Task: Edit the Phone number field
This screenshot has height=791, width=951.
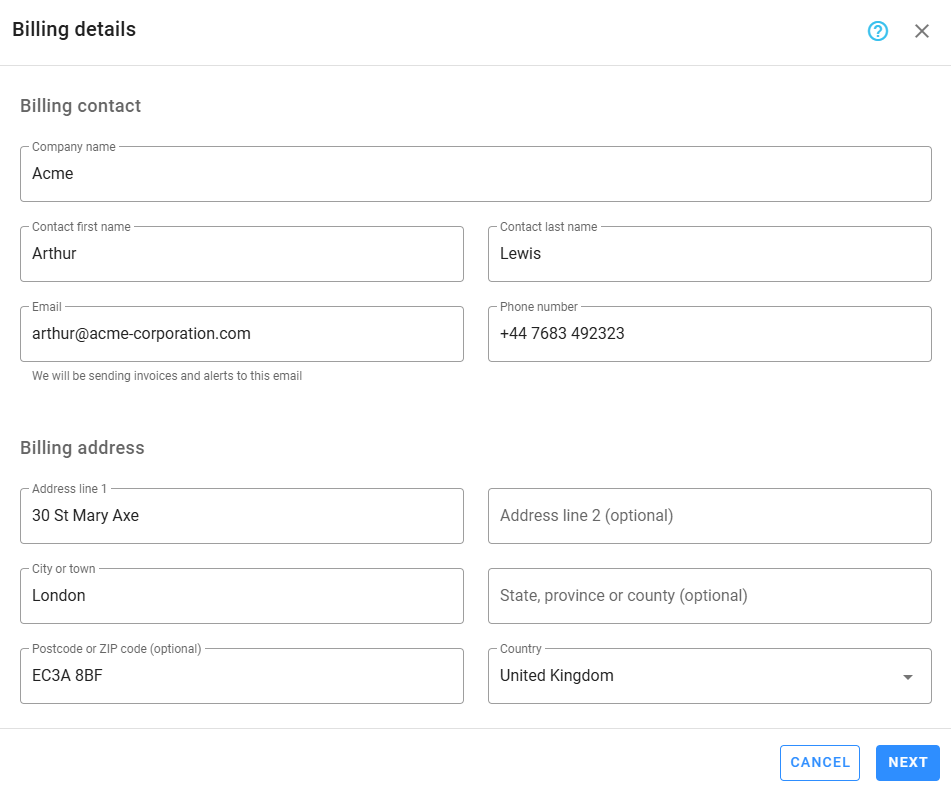Action: click(x=710, y=334)
